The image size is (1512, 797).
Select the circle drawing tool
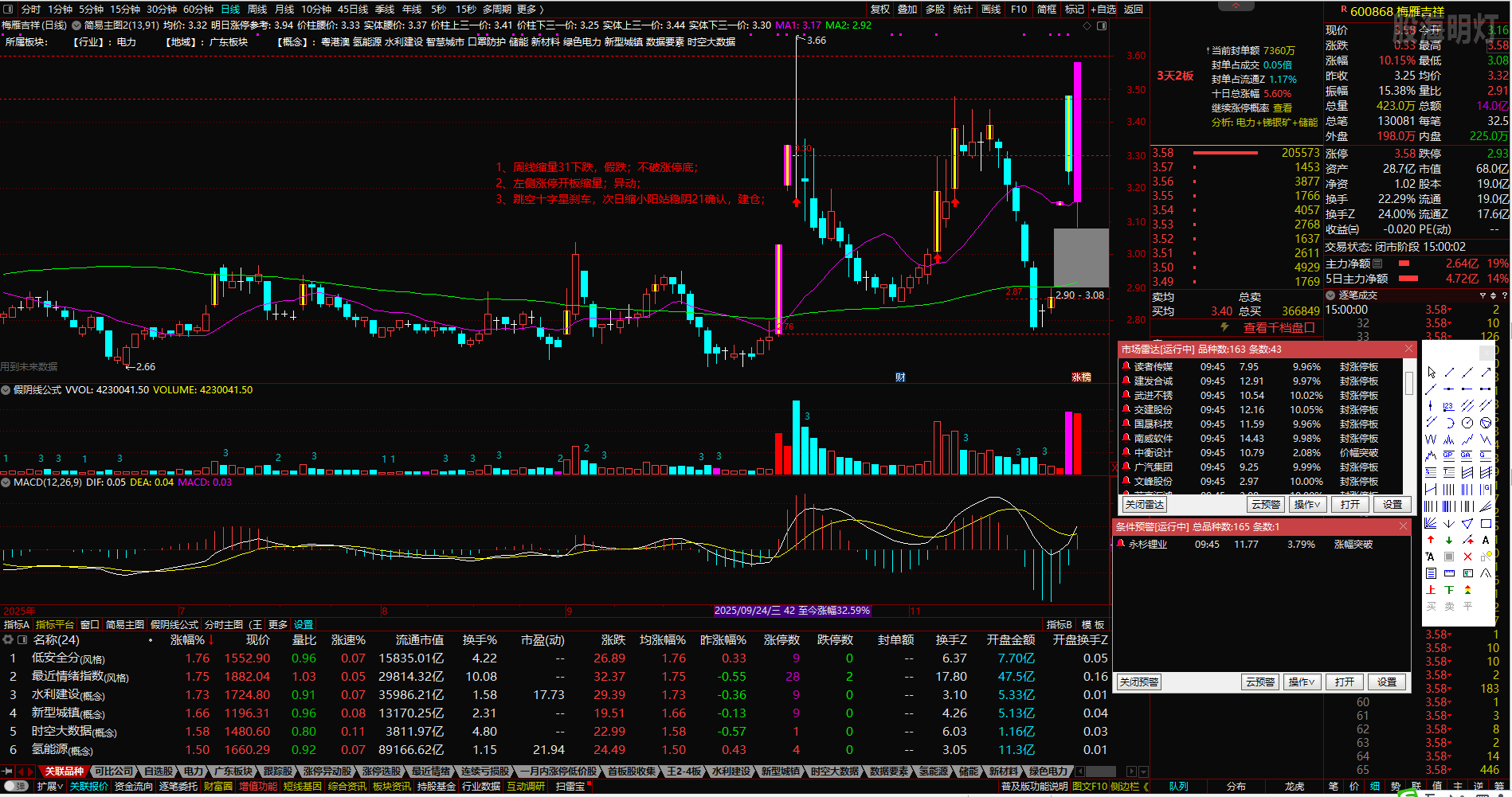tap(1467, 423)
